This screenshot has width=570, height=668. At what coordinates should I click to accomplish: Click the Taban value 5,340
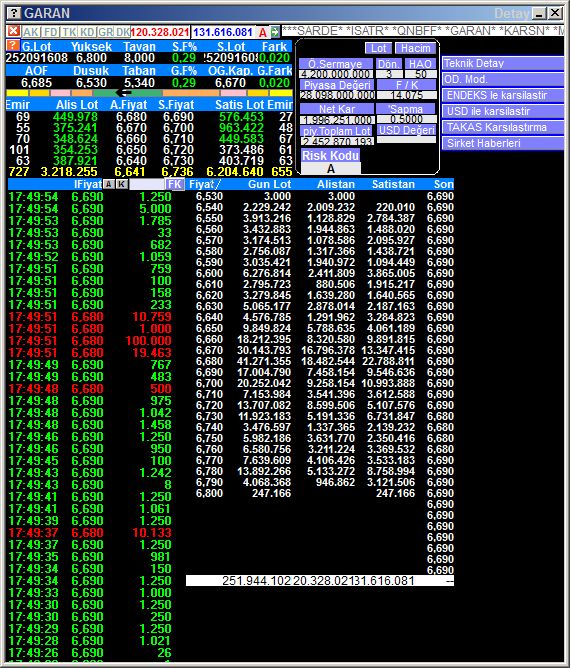point(139,83)
